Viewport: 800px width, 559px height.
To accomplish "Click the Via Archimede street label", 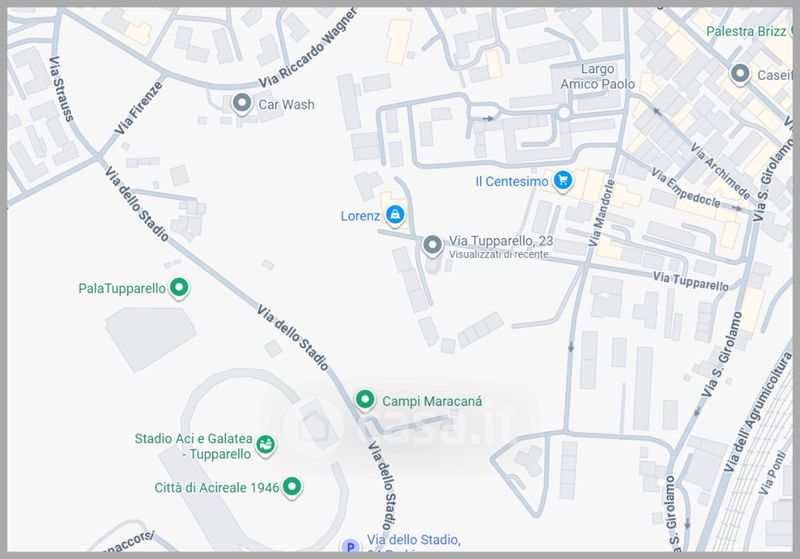I will (720, 171).
